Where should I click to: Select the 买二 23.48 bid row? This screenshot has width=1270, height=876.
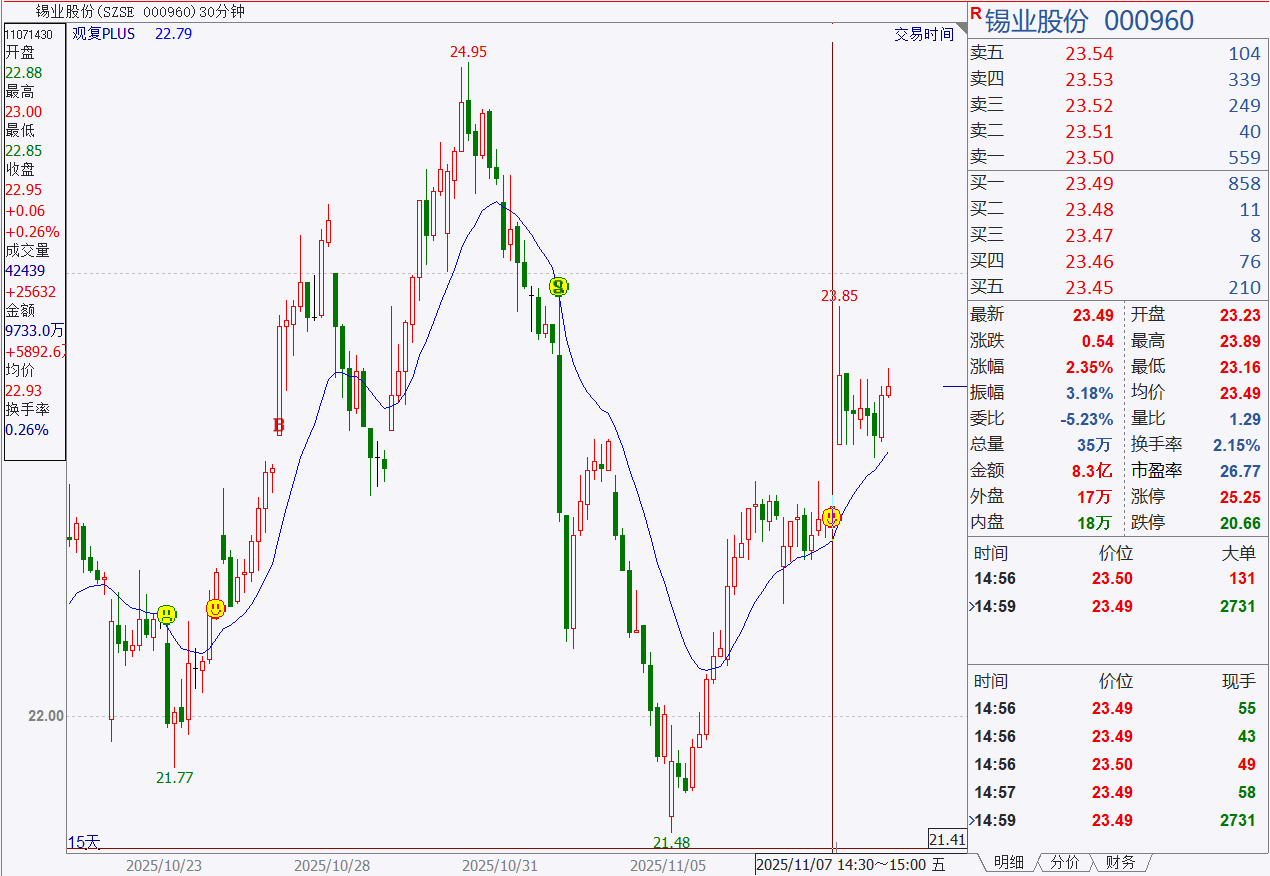pyautogui.click(x=1118, y=210)
